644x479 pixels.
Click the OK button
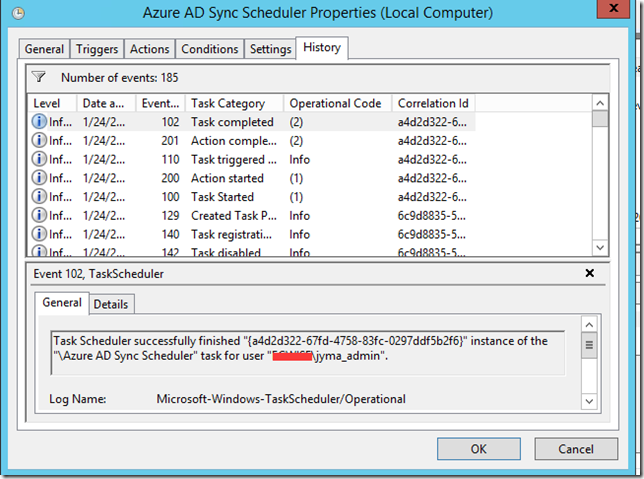(x=479, y=449)
